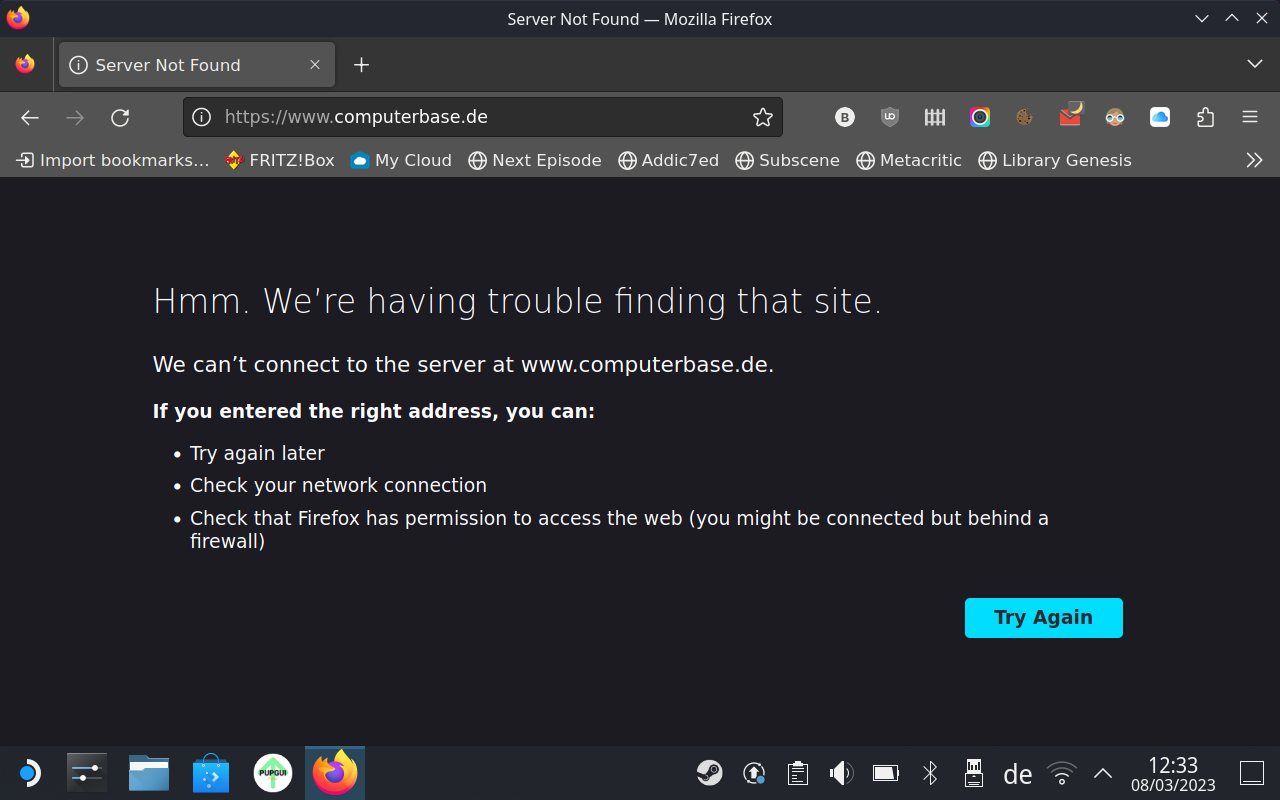Open the FRITZ!Box bookmark
This screenshot has height=800, width=1280.
(x=280, y=160)
